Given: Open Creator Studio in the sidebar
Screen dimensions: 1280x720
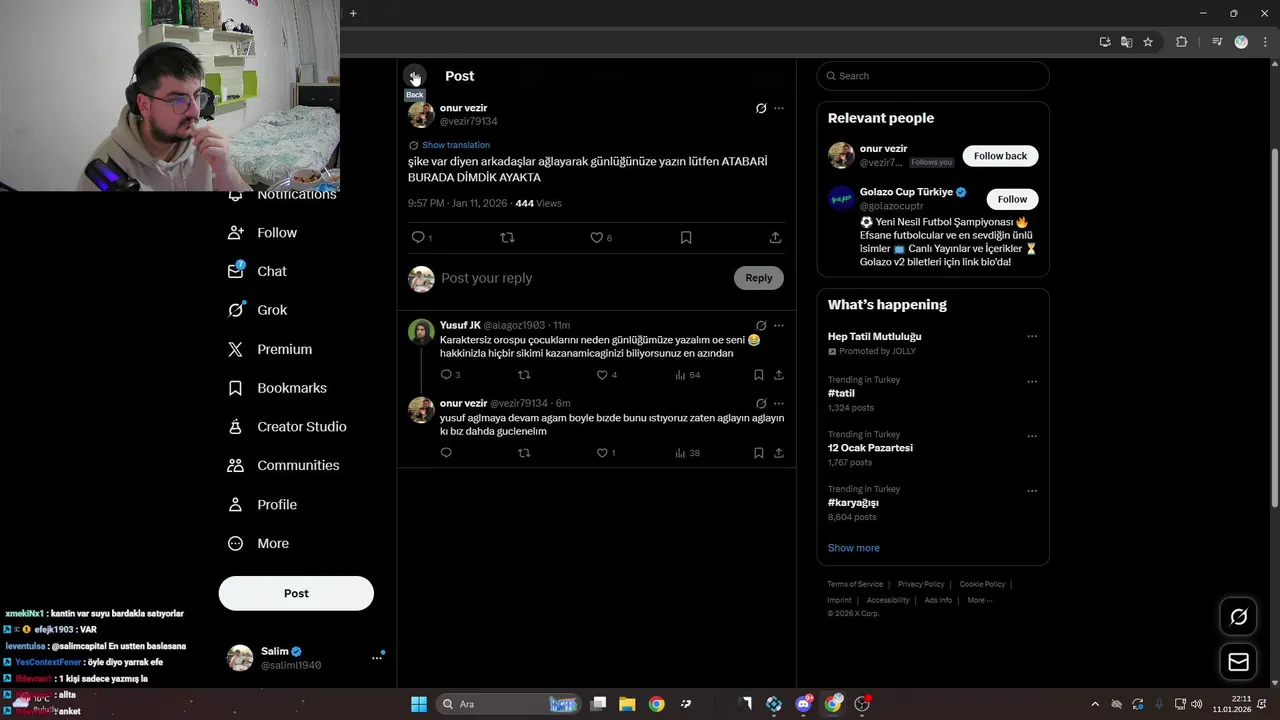Looking at the screenshot, I should point(287,426).
